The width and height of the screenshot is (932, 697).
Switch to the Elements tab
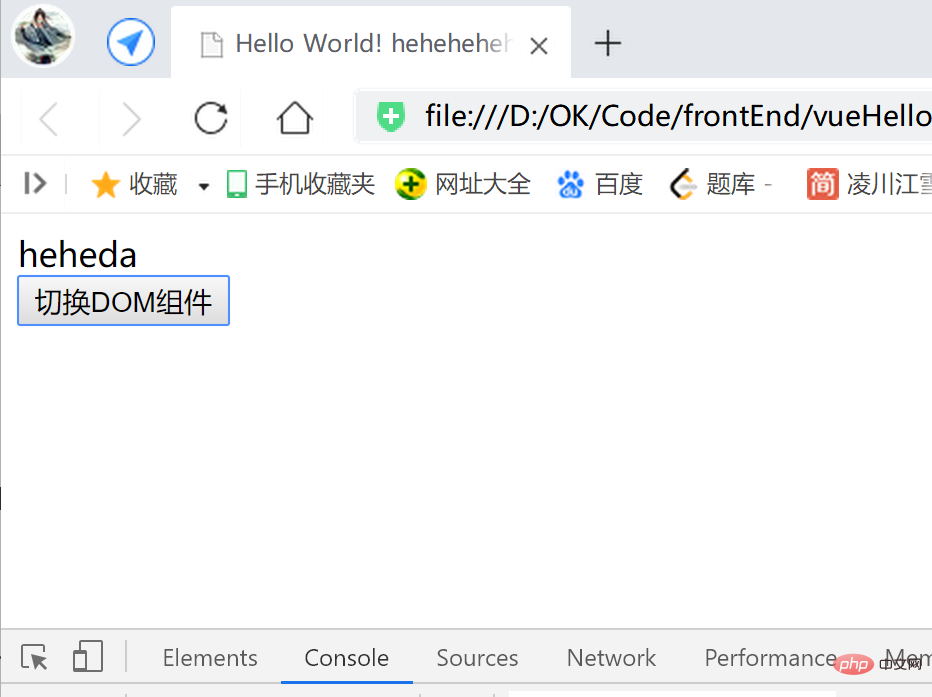tap(210, 658)
